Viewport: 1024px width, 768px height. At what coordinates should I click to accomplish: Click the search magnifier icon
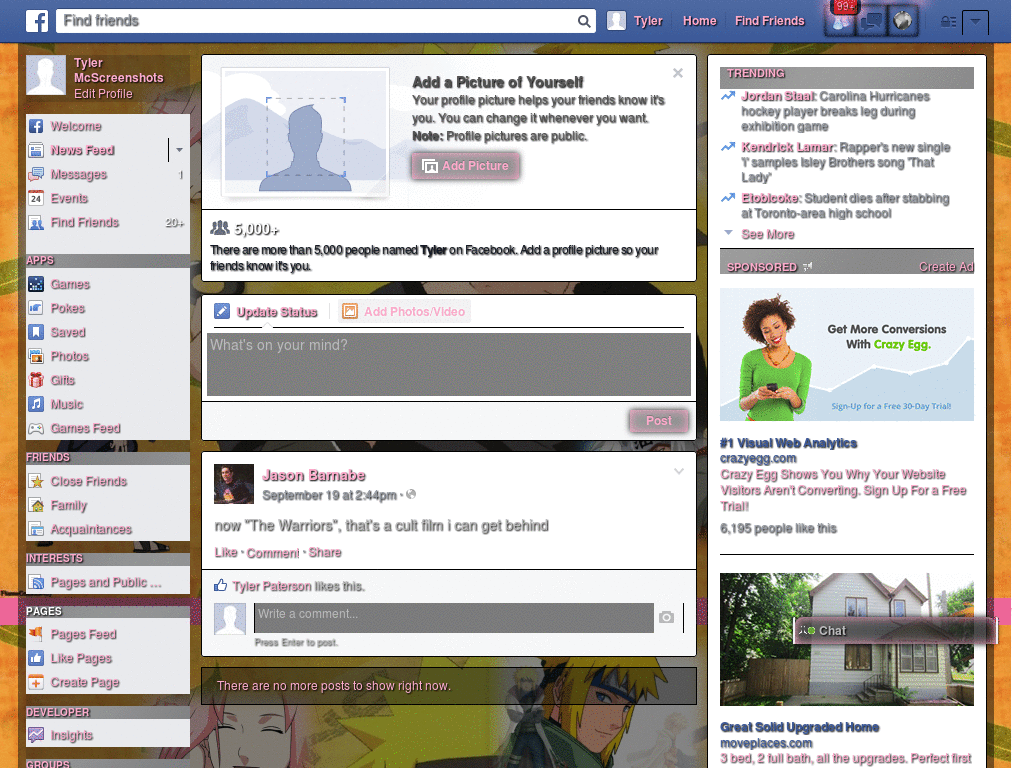coord(584,21)
